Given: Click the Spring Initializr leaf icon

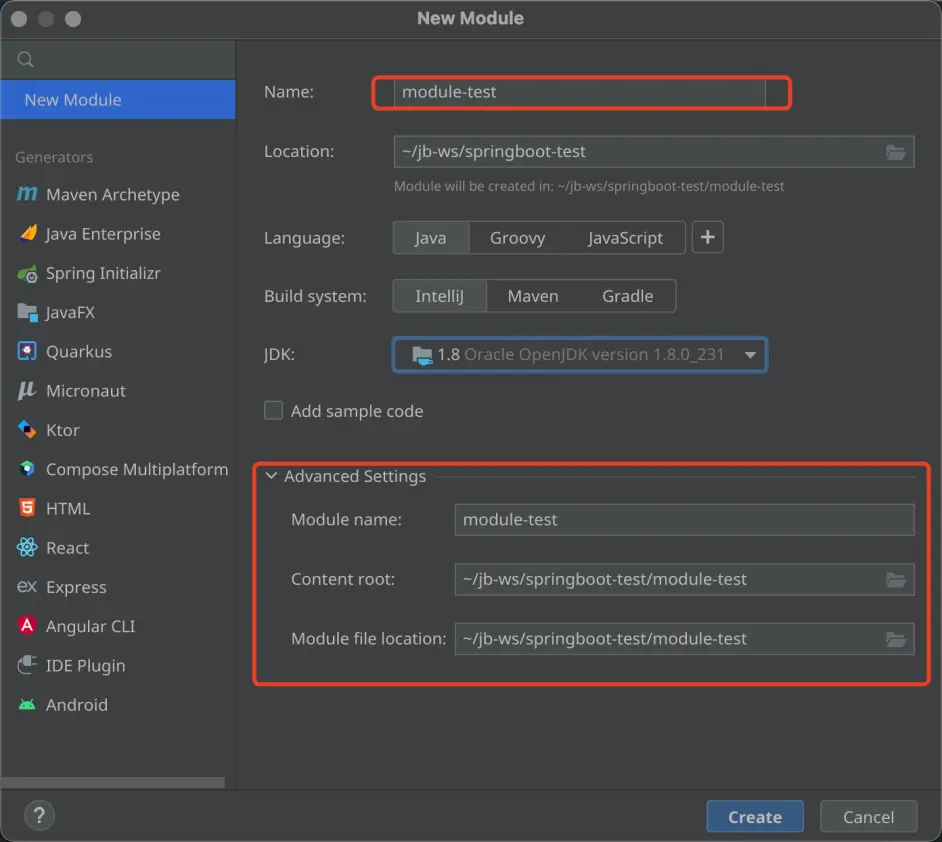Looking at the screenshot, I should click(x=28, y=273).
